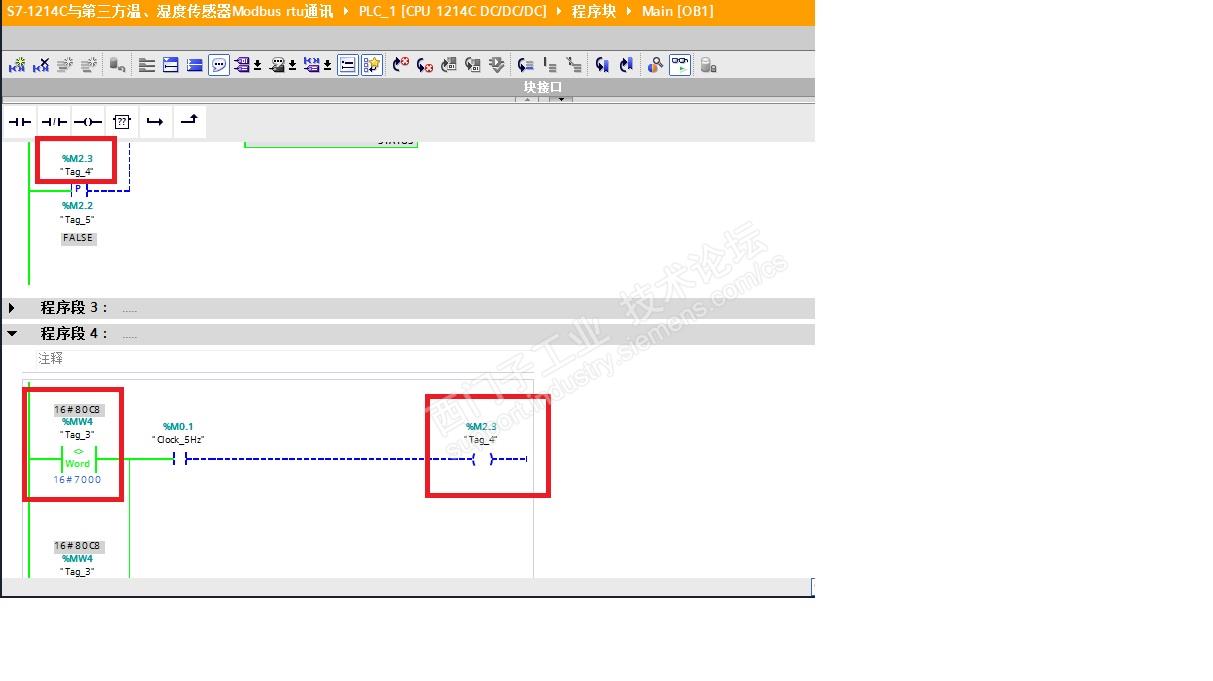
Task: Click the last toolbar icon with cylinder
Action: [708, 65]
